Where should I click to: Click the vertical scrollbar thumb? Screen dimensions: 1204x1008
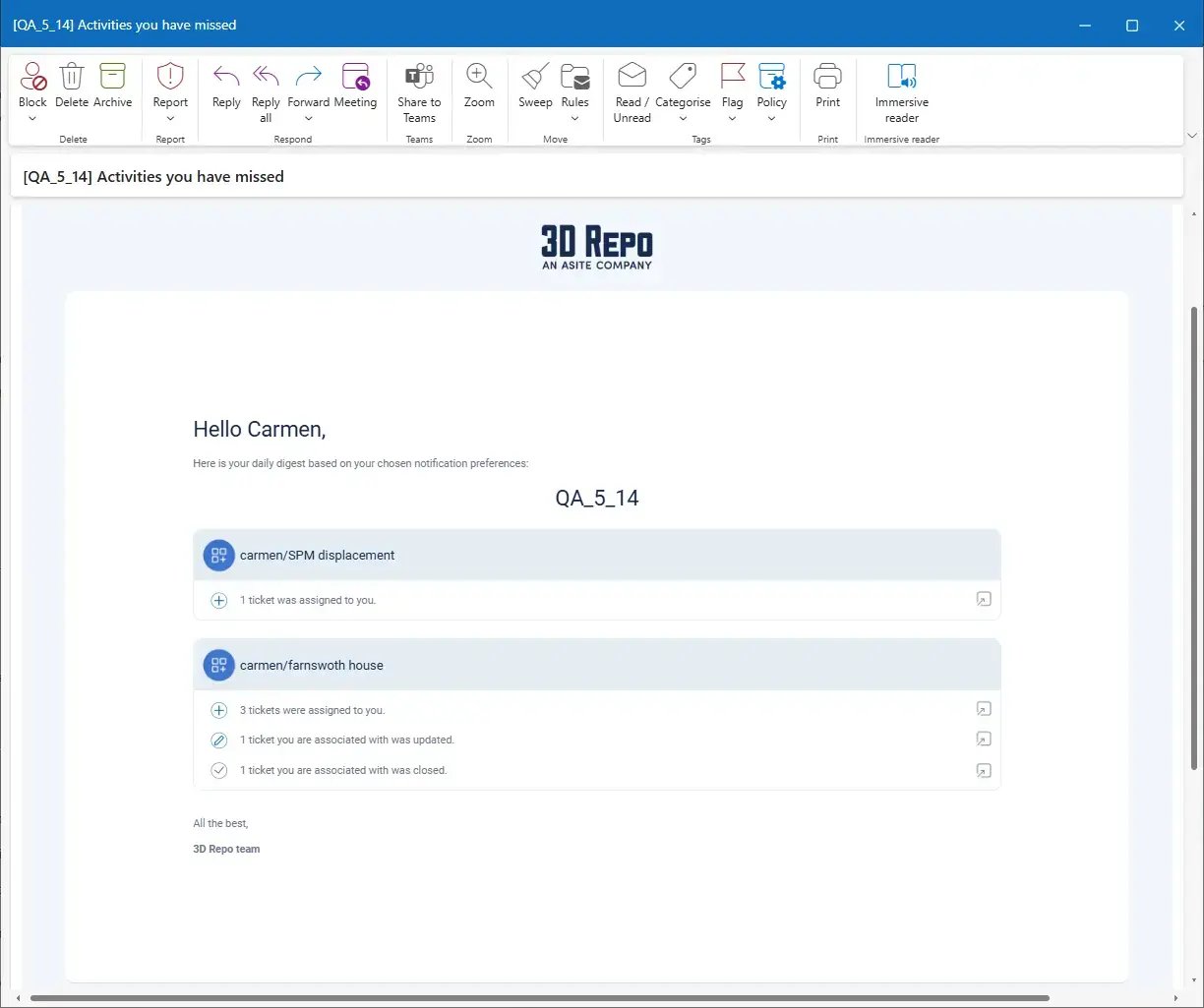point(1195,537)
